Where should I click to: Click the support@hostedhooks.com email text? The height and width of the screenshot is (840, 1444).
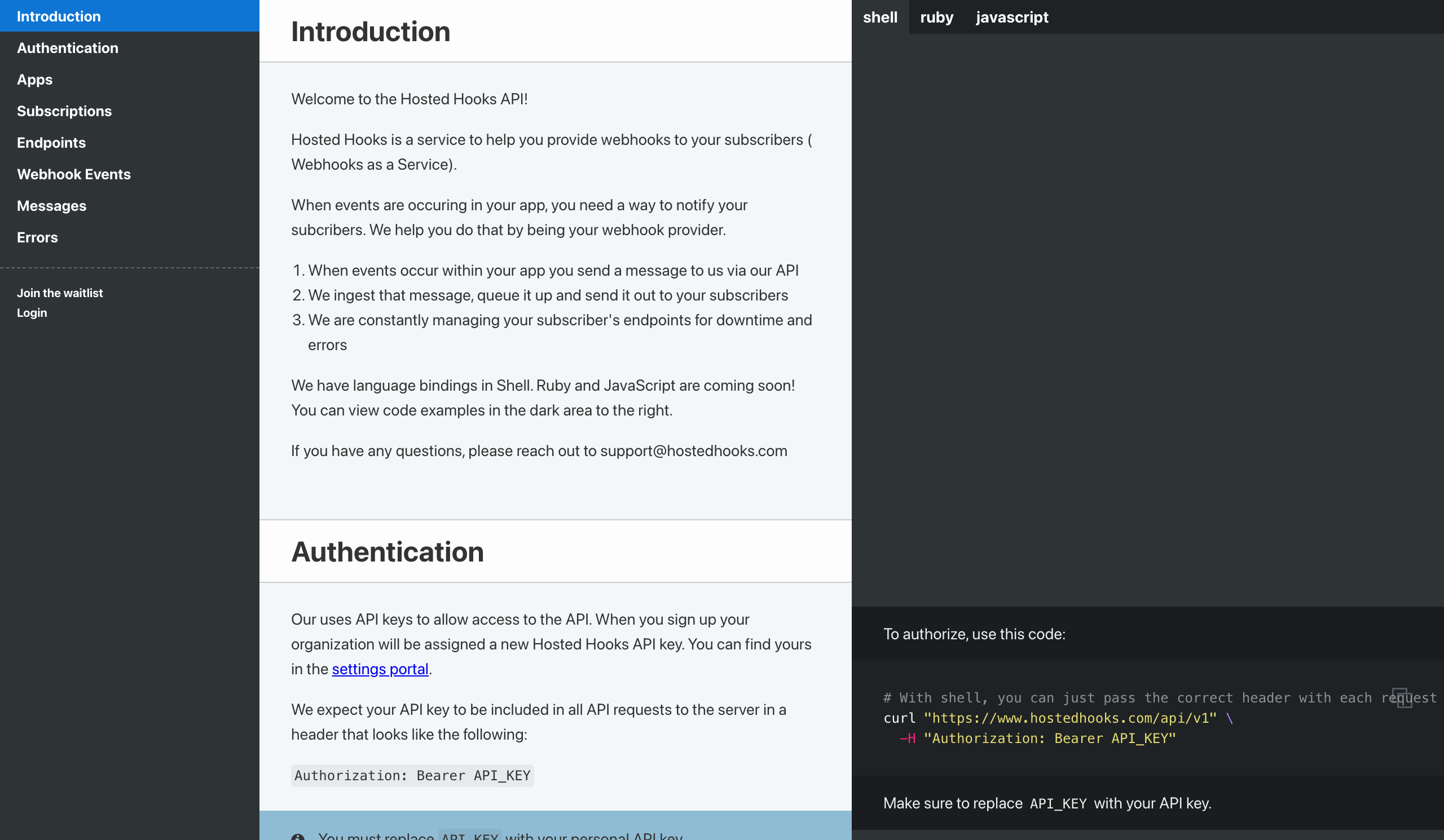pyautogui.click(x=693, y=450)
